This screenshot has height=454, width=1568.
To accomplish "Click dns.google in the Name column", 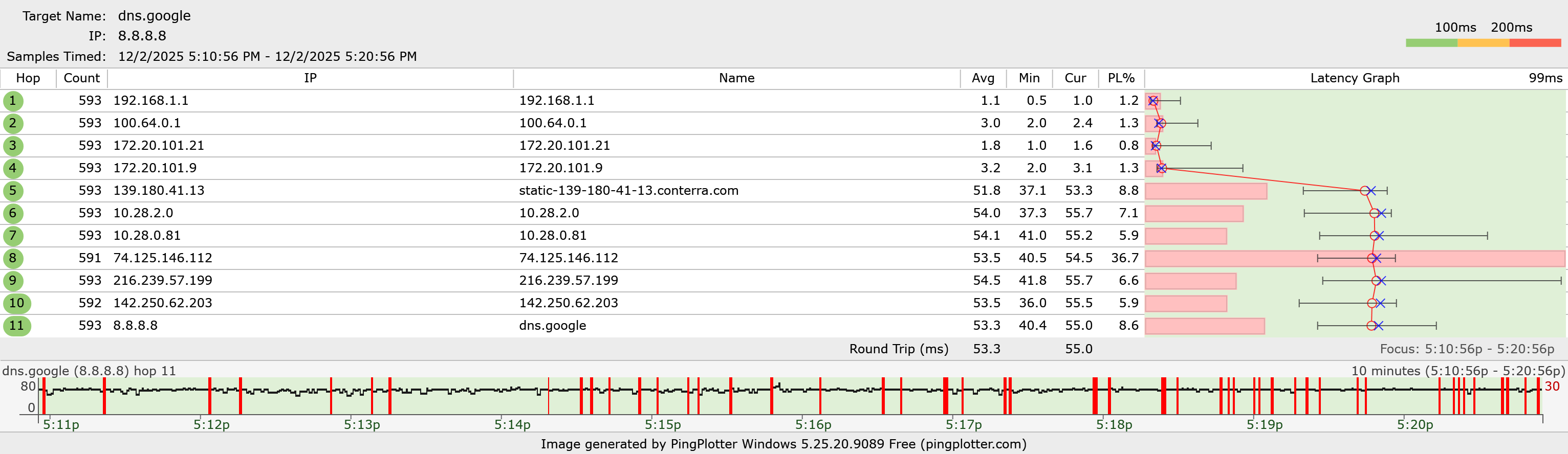I will (x=552, y=326).
